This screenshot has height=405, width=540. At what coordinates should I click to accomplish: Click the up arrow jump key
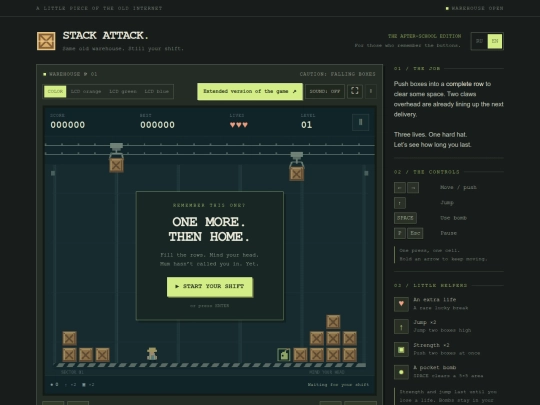(400, 203)
